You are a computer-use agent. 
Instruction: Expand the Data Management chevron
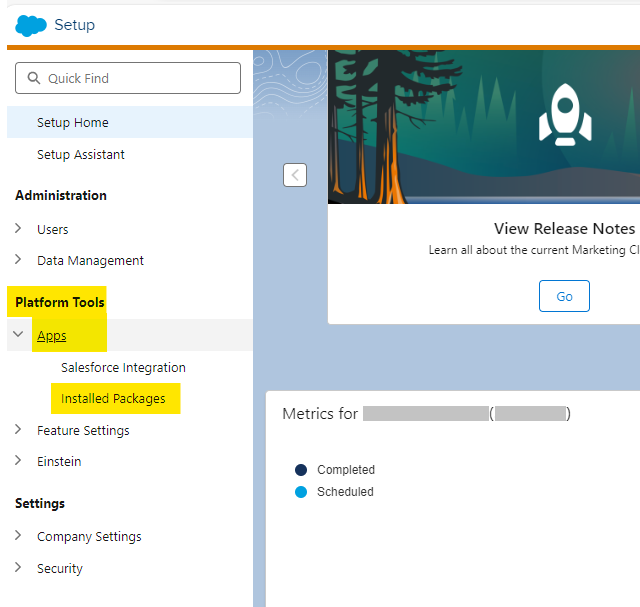pos(19,260)
